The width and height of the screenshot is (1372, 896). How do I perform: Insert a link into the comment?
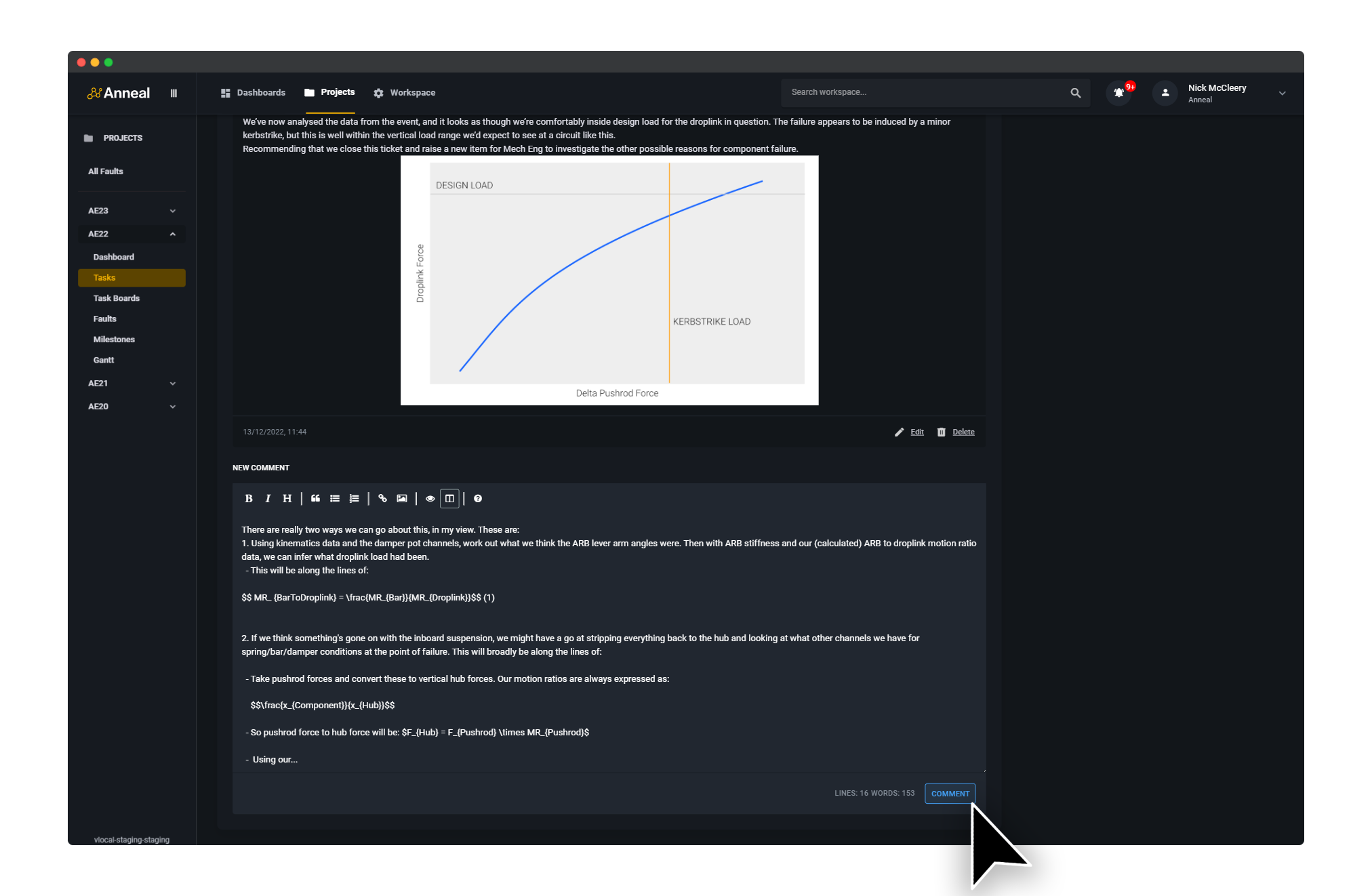[382, 498]
